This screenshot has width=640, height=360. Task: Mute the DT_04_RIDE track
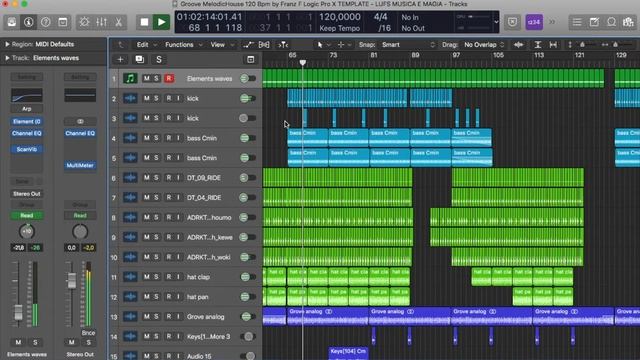click(x=147, y=197)
